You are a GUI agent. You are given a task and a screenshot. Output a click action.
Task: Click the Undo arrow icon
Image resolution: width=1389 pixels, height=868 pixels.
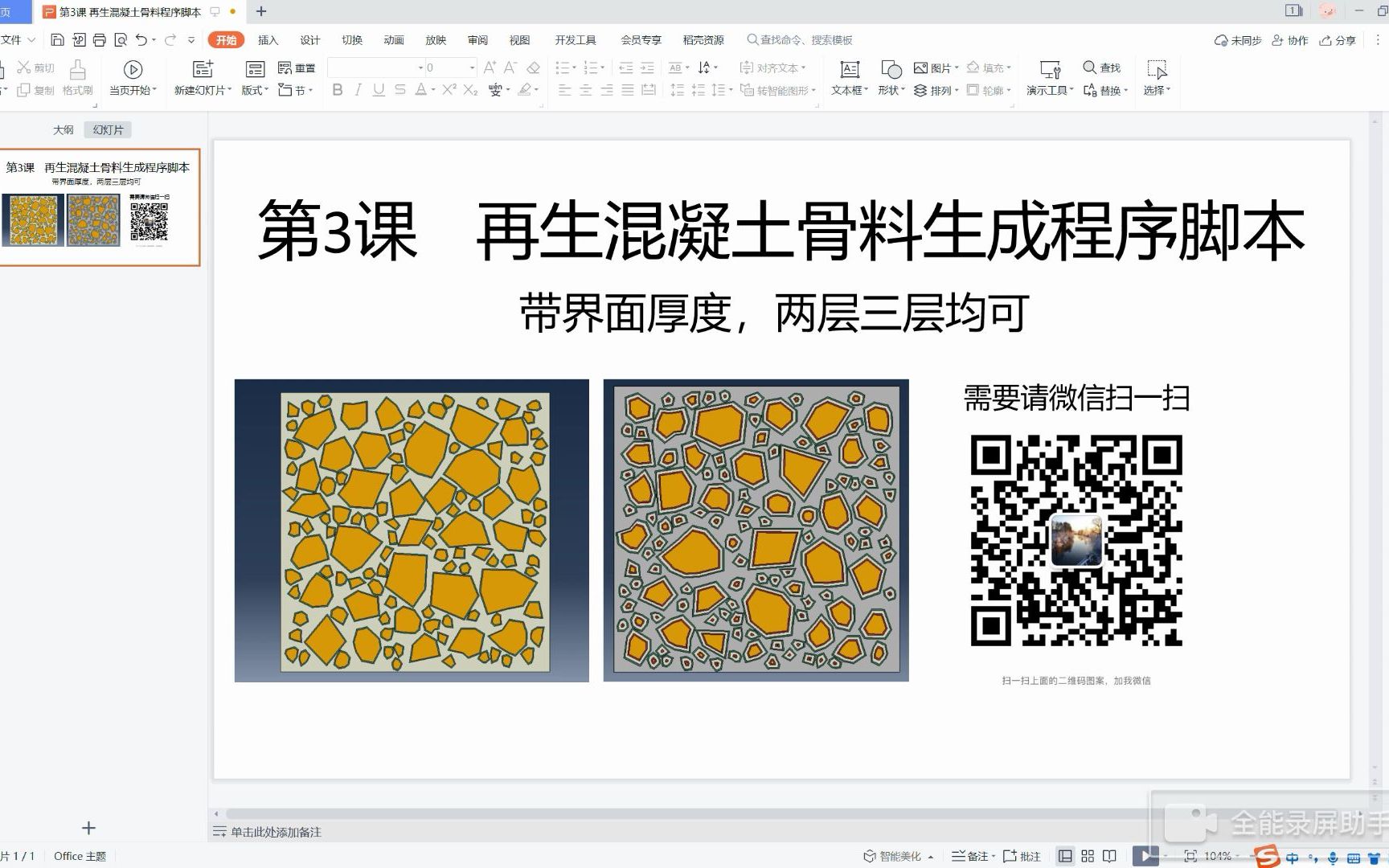141,40
